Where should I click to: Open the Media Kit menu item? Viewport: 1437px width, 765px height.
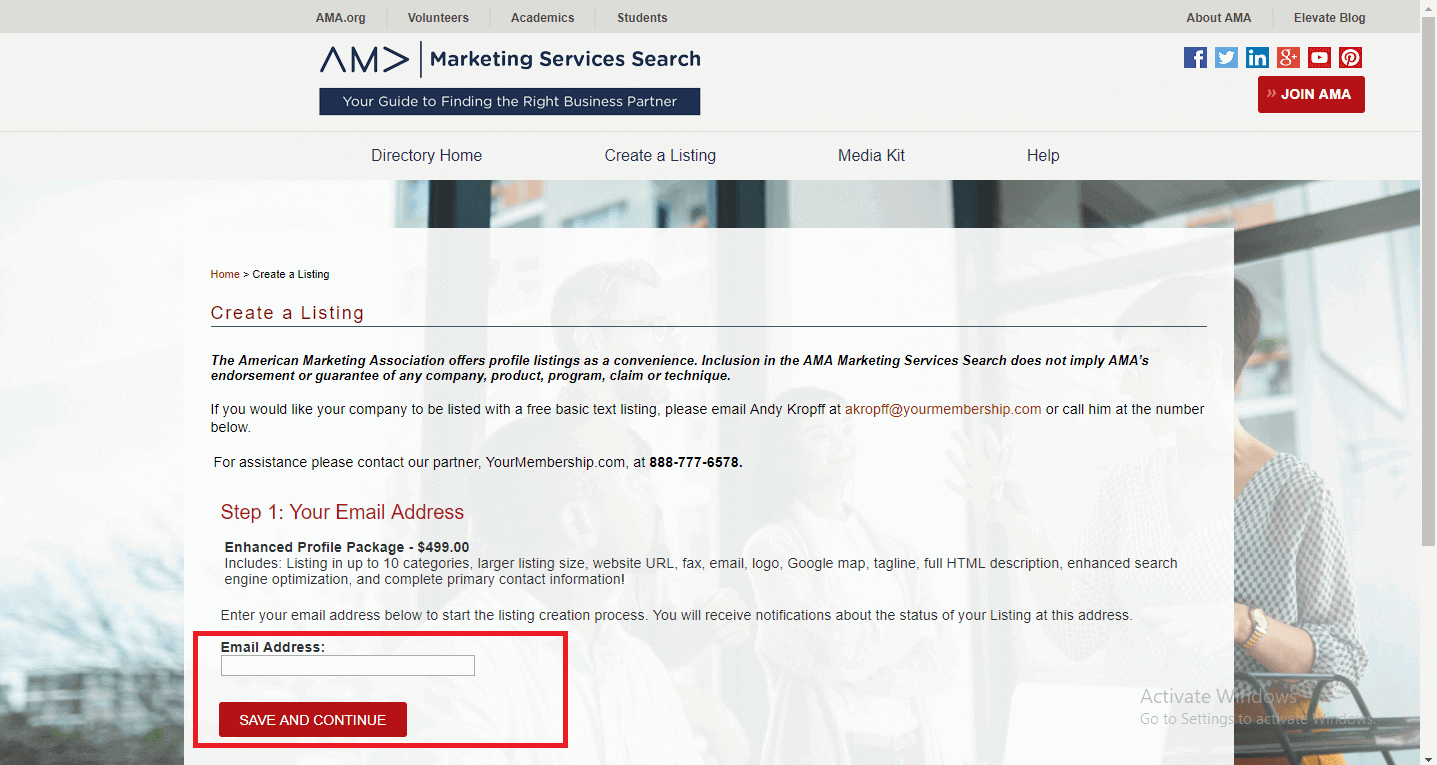point(871,155)
